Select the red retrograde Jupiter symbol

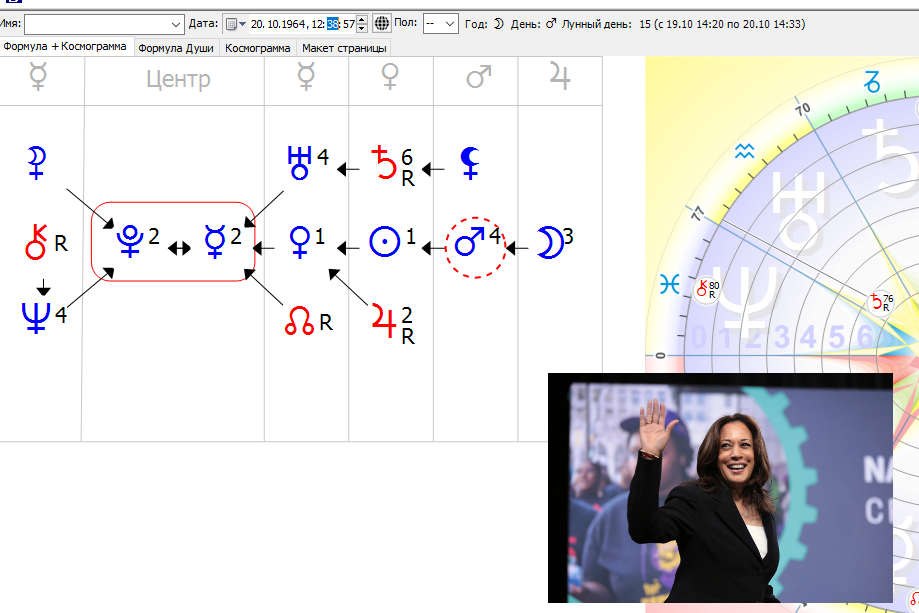(384, 322)
